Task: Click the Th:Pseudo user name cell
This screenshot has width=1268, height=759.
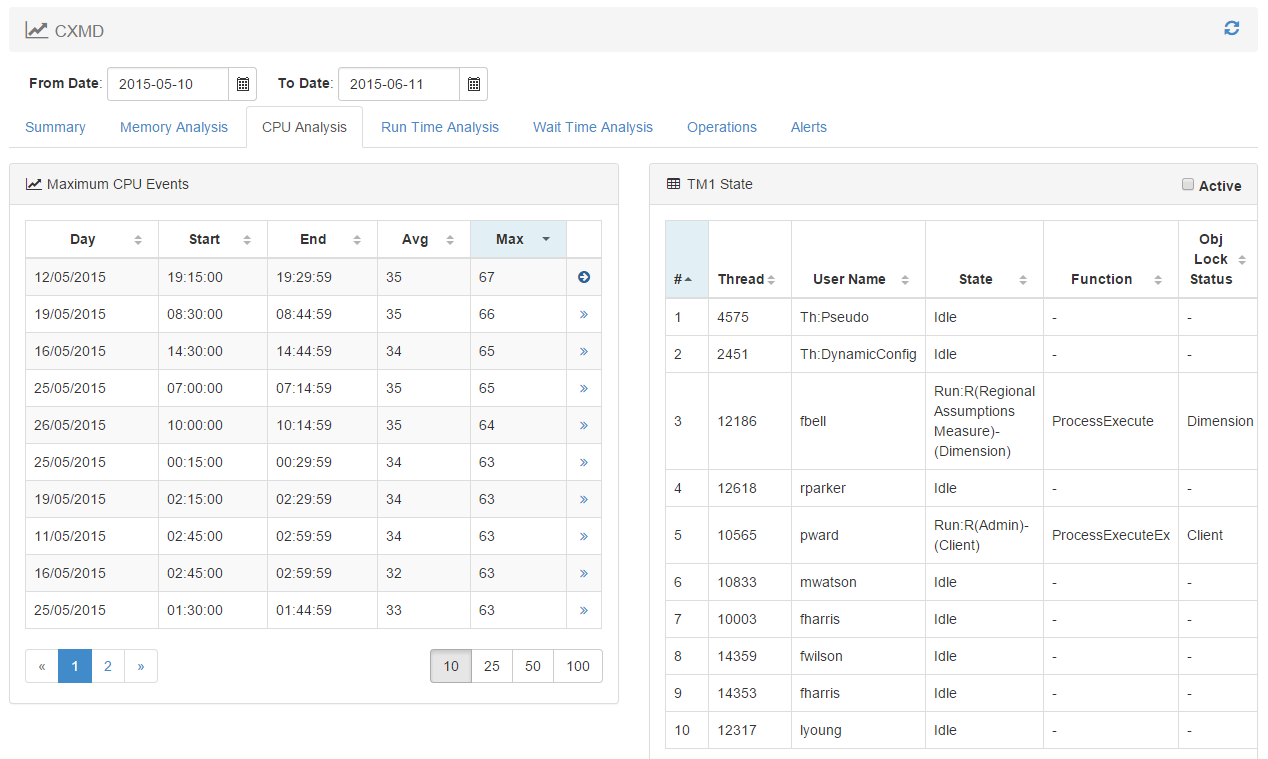Action: (x=858, y=317)
